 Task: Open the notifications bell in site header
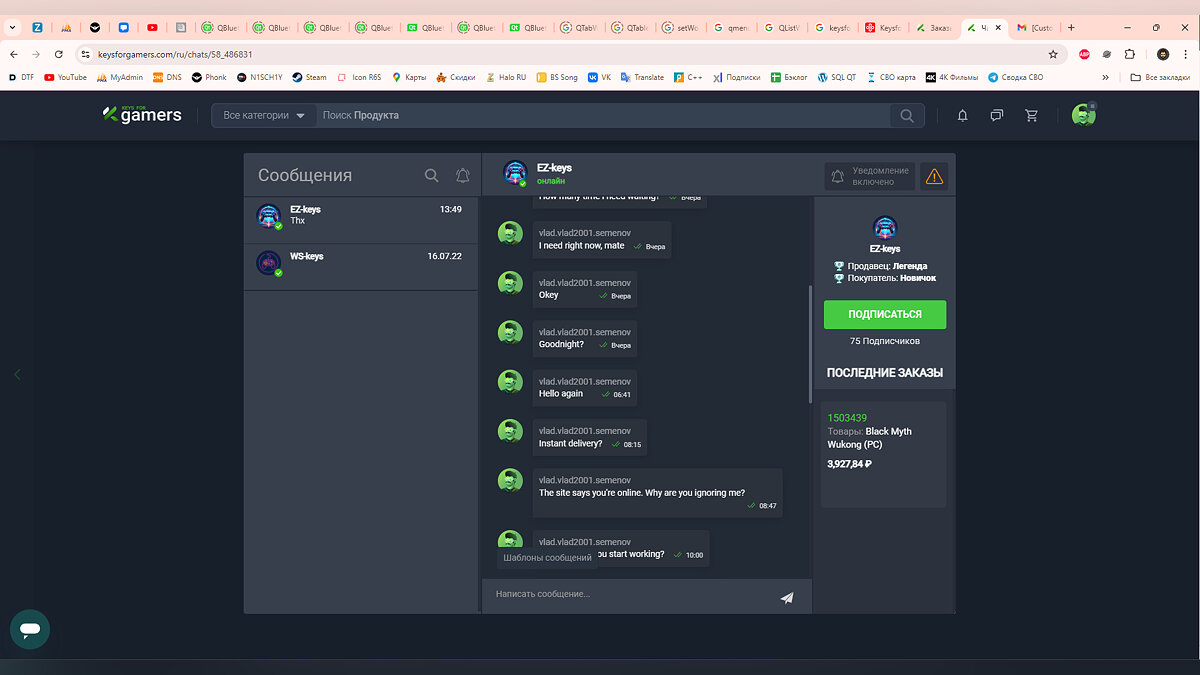(962, 116)
